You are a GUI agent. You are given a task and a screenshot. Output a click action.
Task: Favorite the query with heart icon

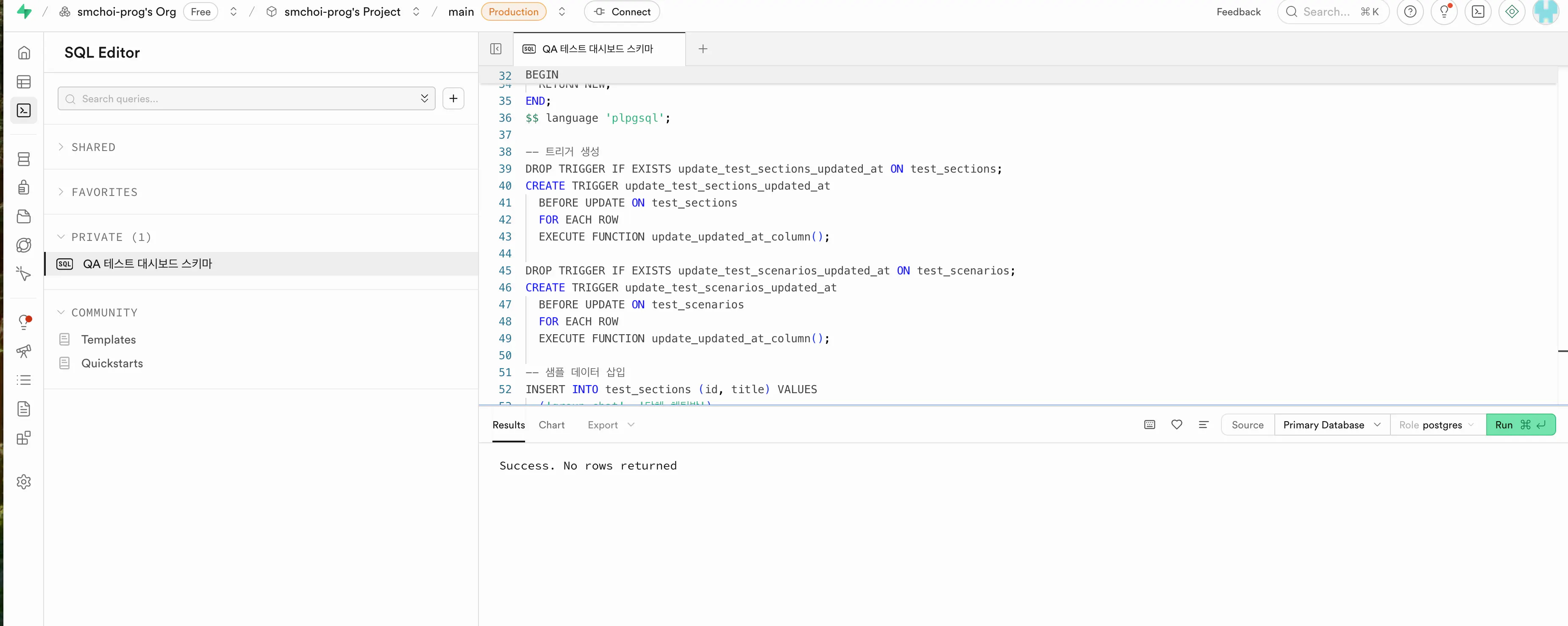[x=1176, y=425]
